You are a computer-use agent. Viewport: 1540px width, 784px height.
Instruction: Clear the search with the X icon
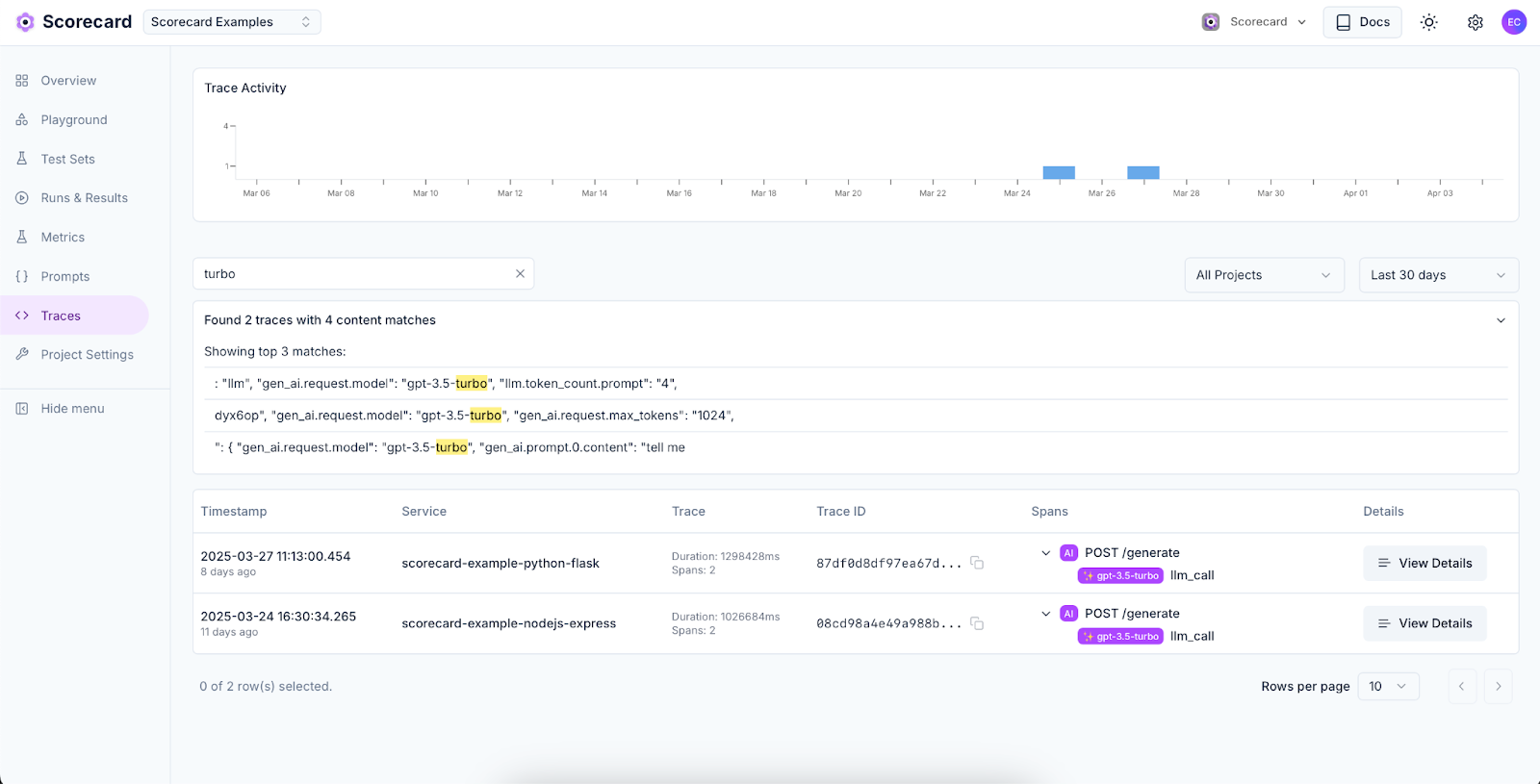point(520,274)
